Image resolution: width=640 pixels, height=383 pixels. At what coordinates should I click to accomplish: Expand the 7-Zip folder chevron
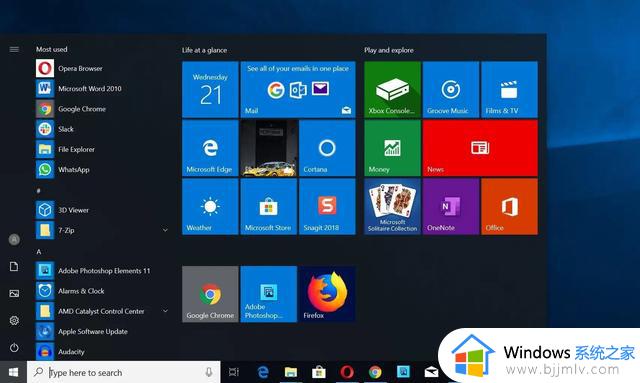click(165, 230)
